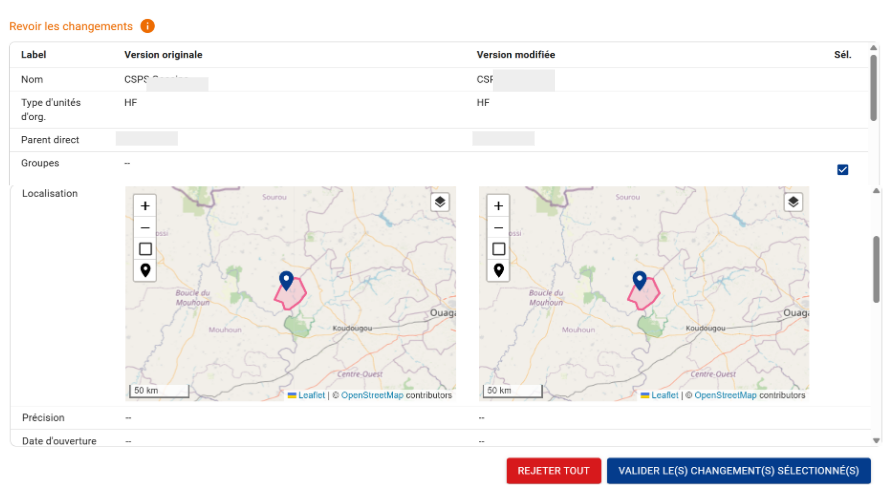Click the blue location pin on original map
The width and height of the screenshot is (892, 493).
click(x=286, y=280)
